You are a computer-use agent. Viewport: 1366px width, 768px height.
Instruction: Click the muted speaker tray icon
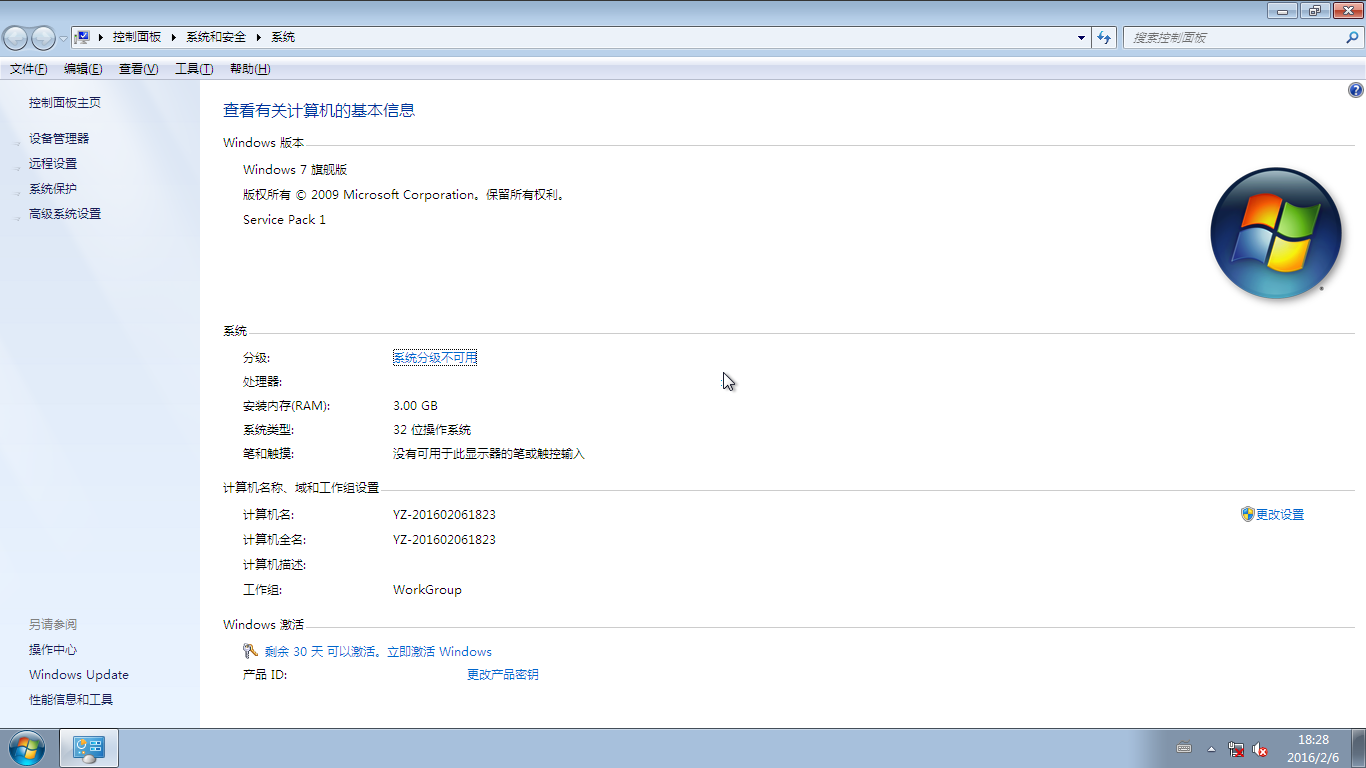[1261, 749]
